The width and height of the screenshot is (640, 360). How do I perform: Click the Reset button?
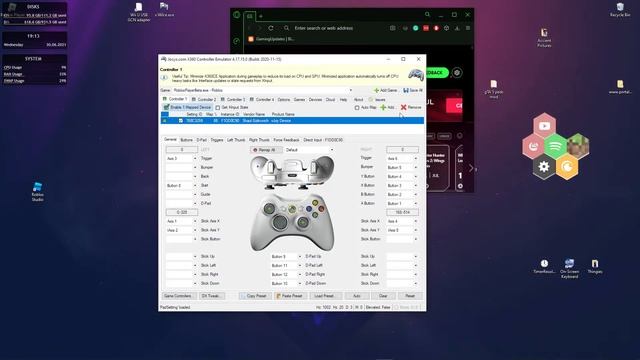pos(410,296)
